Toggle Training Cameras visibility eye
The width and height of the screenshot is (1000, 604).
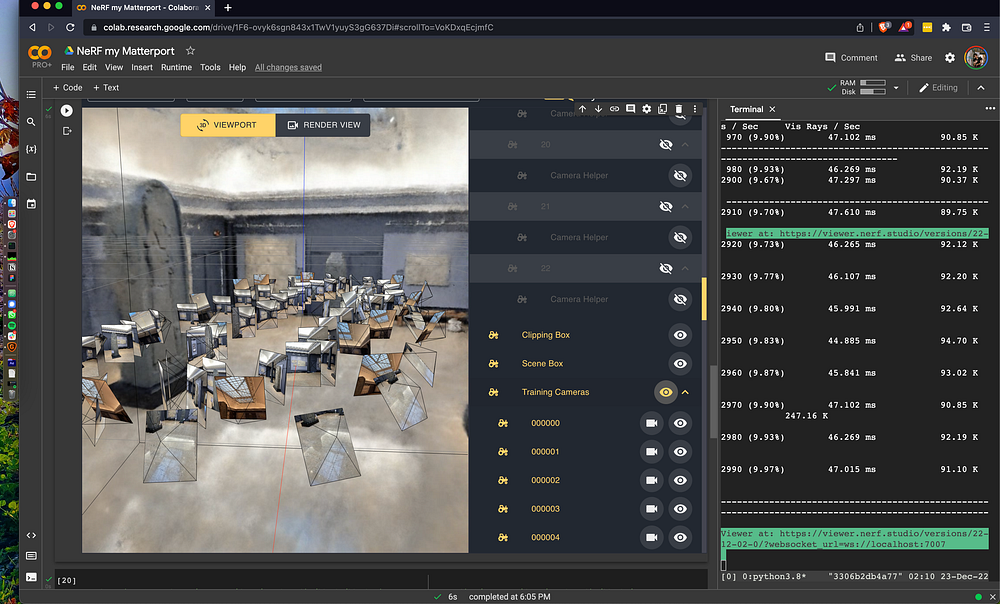665,392
